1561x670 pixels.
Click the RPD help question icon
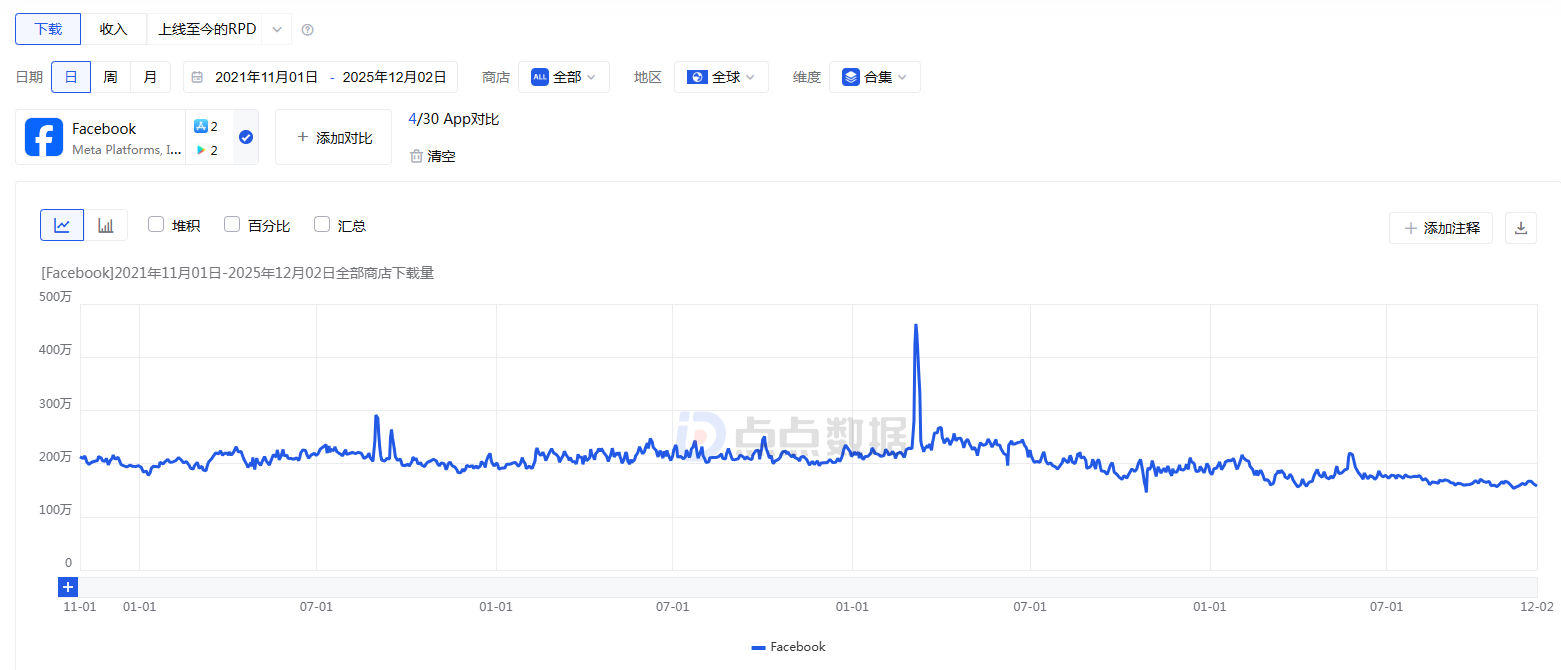click(x=307, y=30)
